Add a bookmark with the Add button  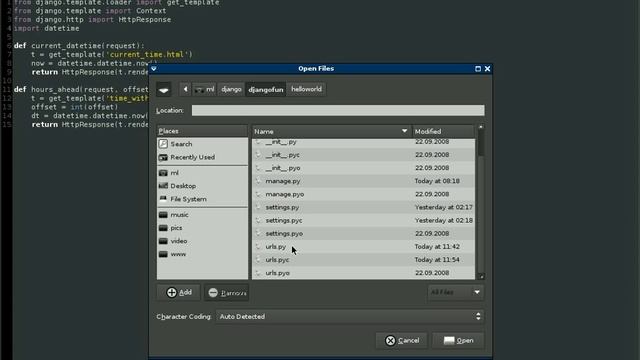click(x=179, y=292)
